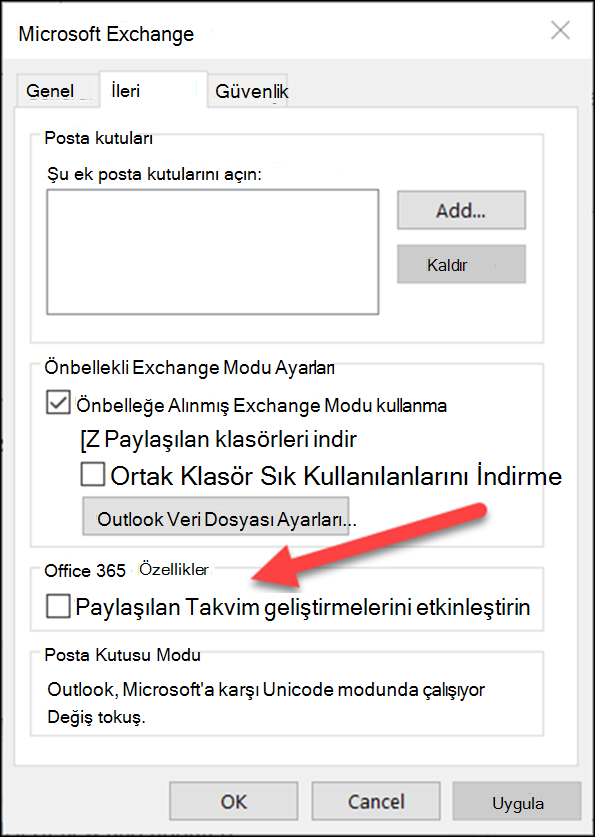Open the Güvenlik tab
The height and width of the screenshot is (837, 595).
coord(248,91)
